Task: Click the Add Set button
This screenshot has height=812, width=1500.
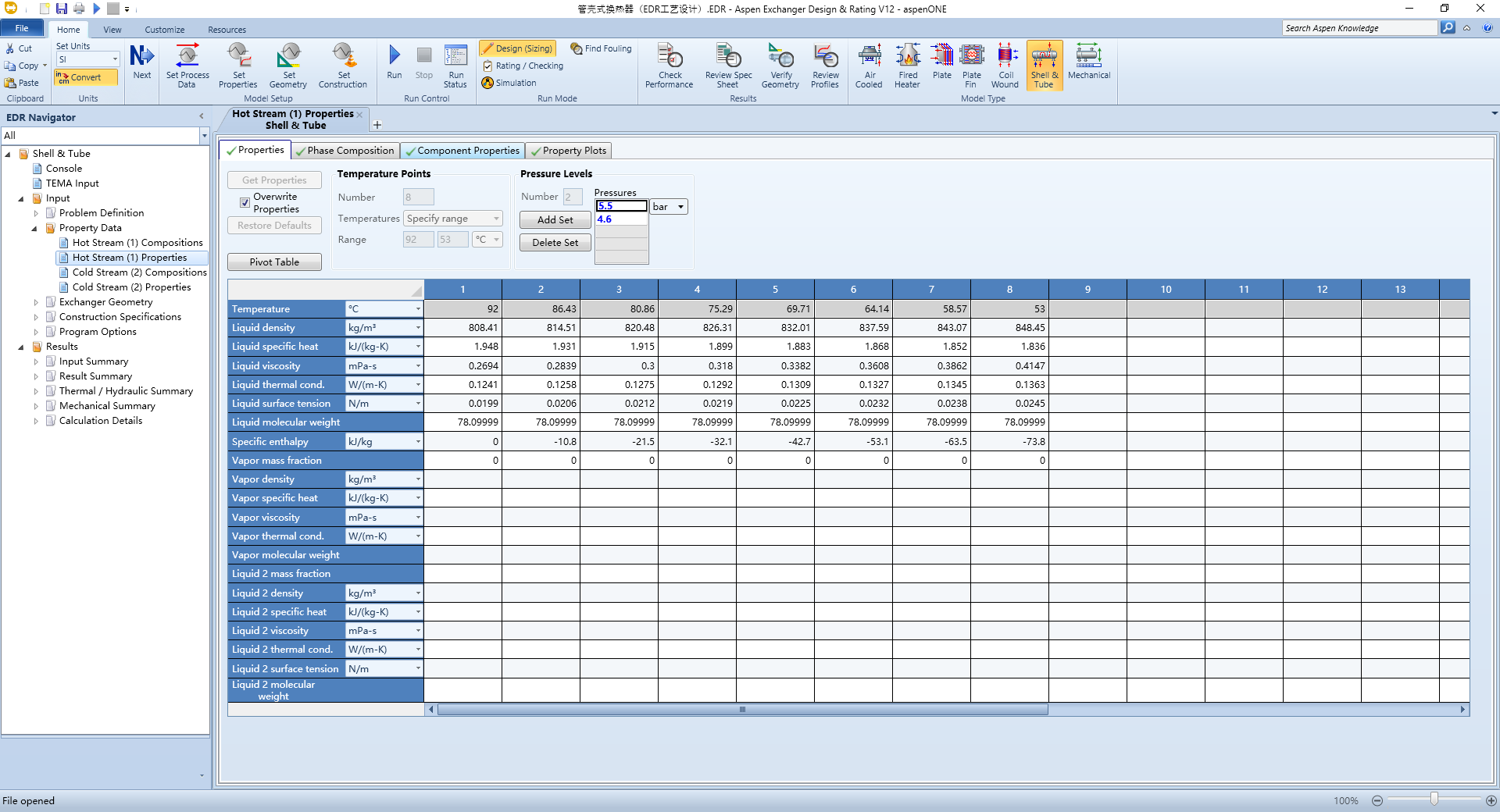Action: click(x=555, y=220)
